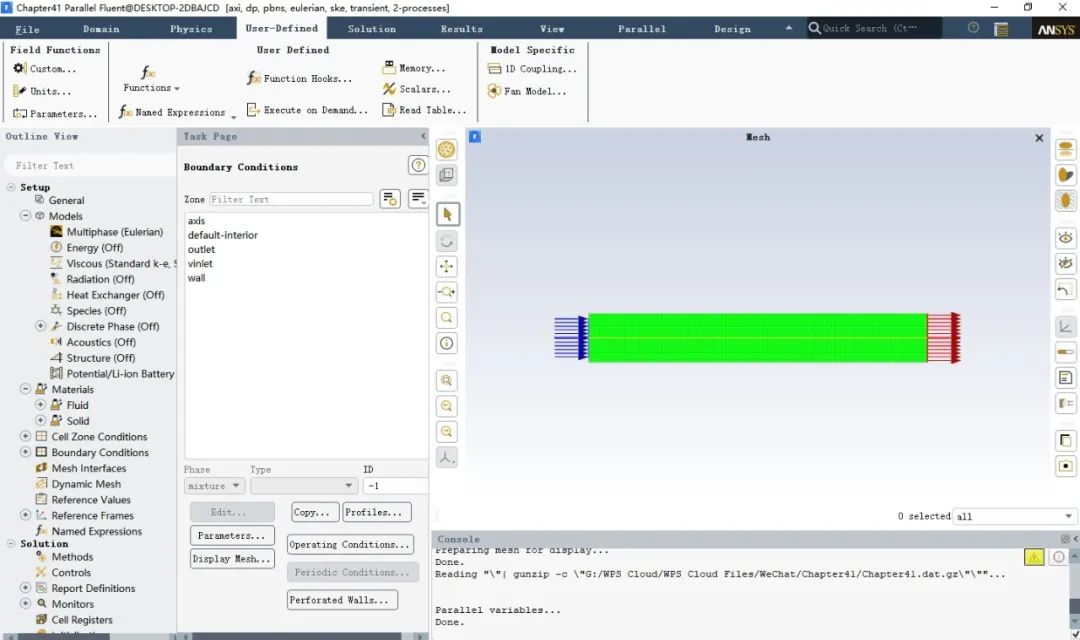Select the vinlet zone in list

click(200, 264)
